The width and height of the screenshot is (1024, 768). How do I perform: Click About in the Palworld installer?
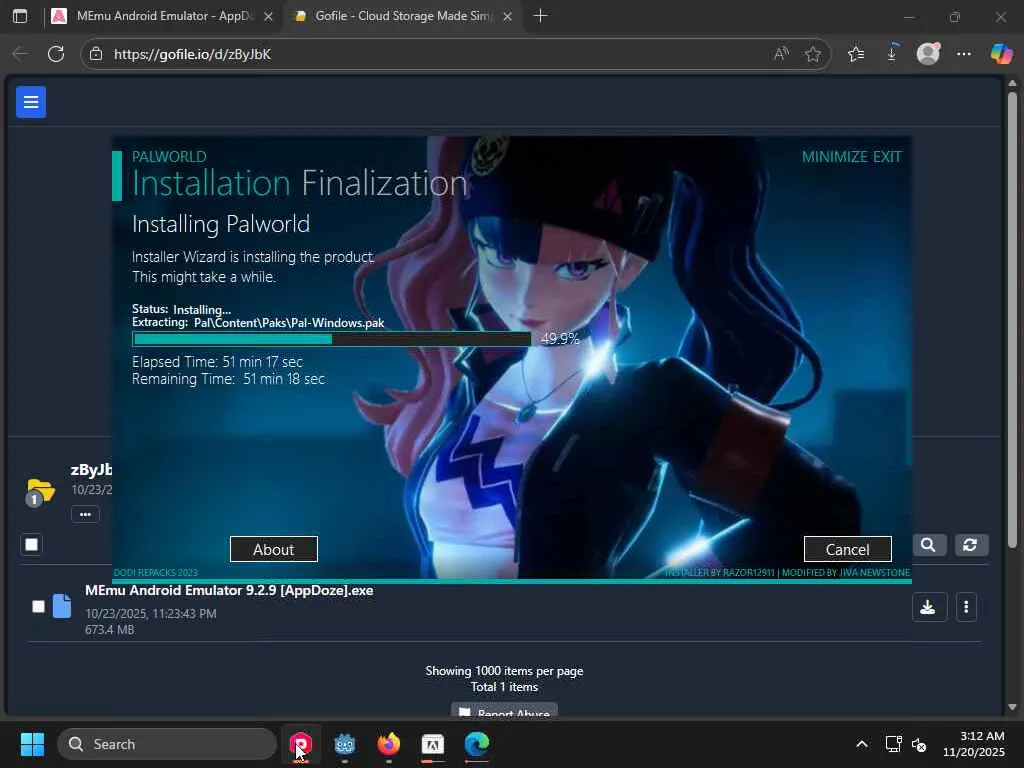274,549
